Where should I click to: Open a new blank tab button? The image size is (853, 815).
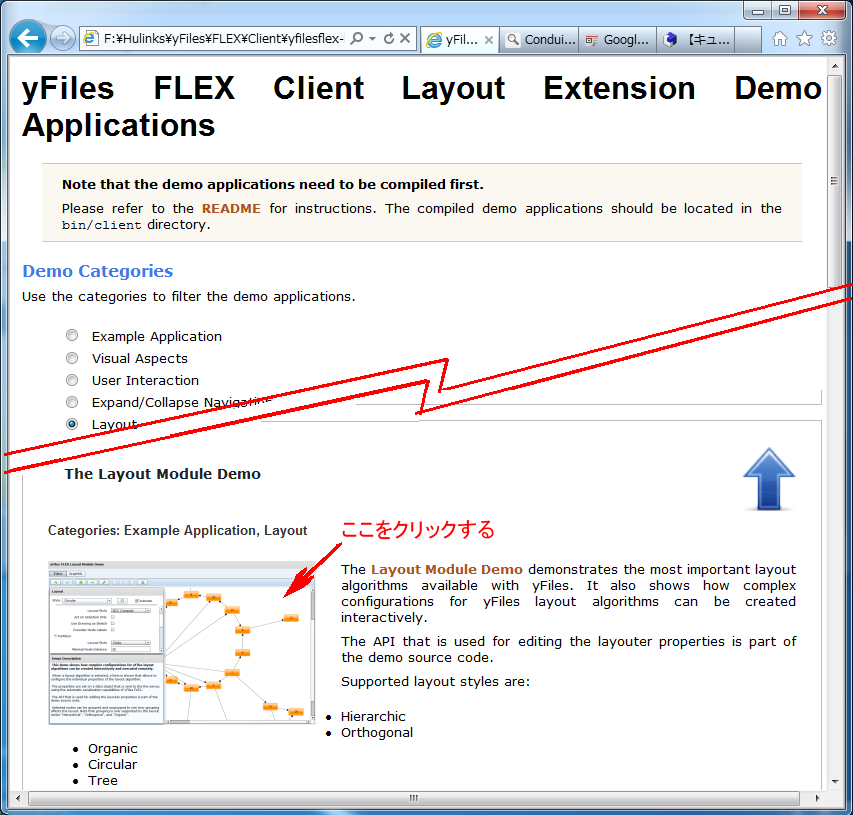[x=748, y=40]
